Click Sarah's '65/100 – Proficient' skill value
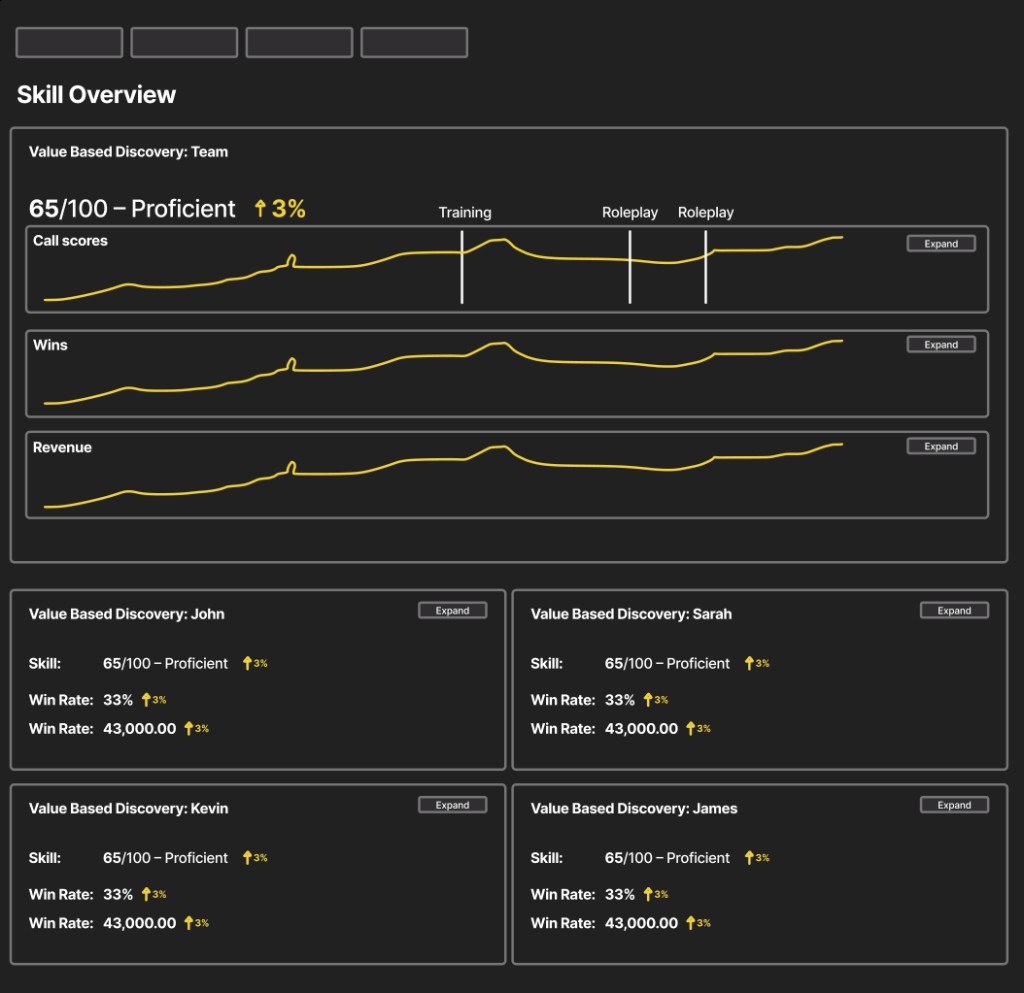The width and height of the screenshot is (1024, 993). coord(667,663)
